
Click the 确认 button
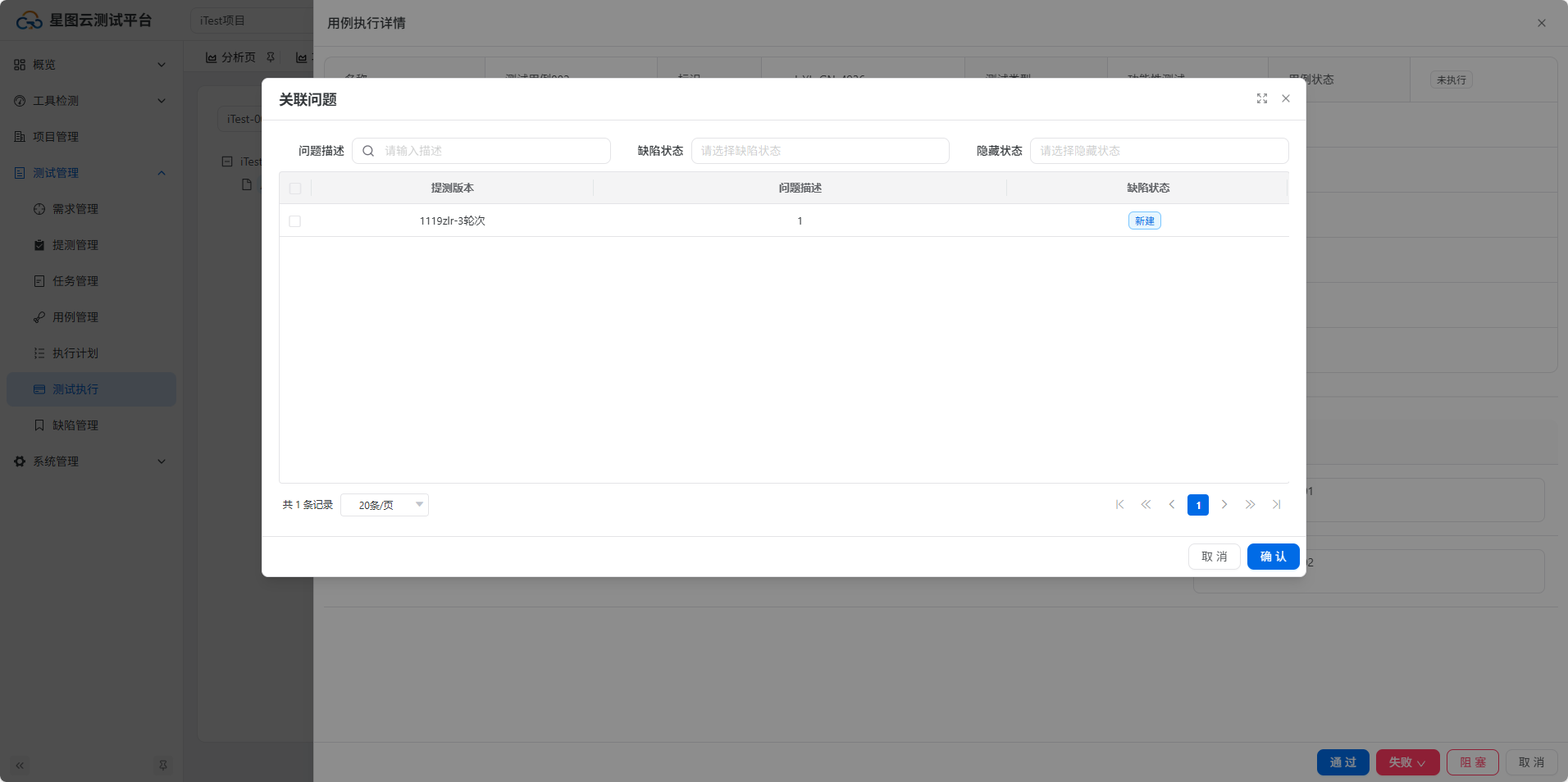[x=1273, y=557]
